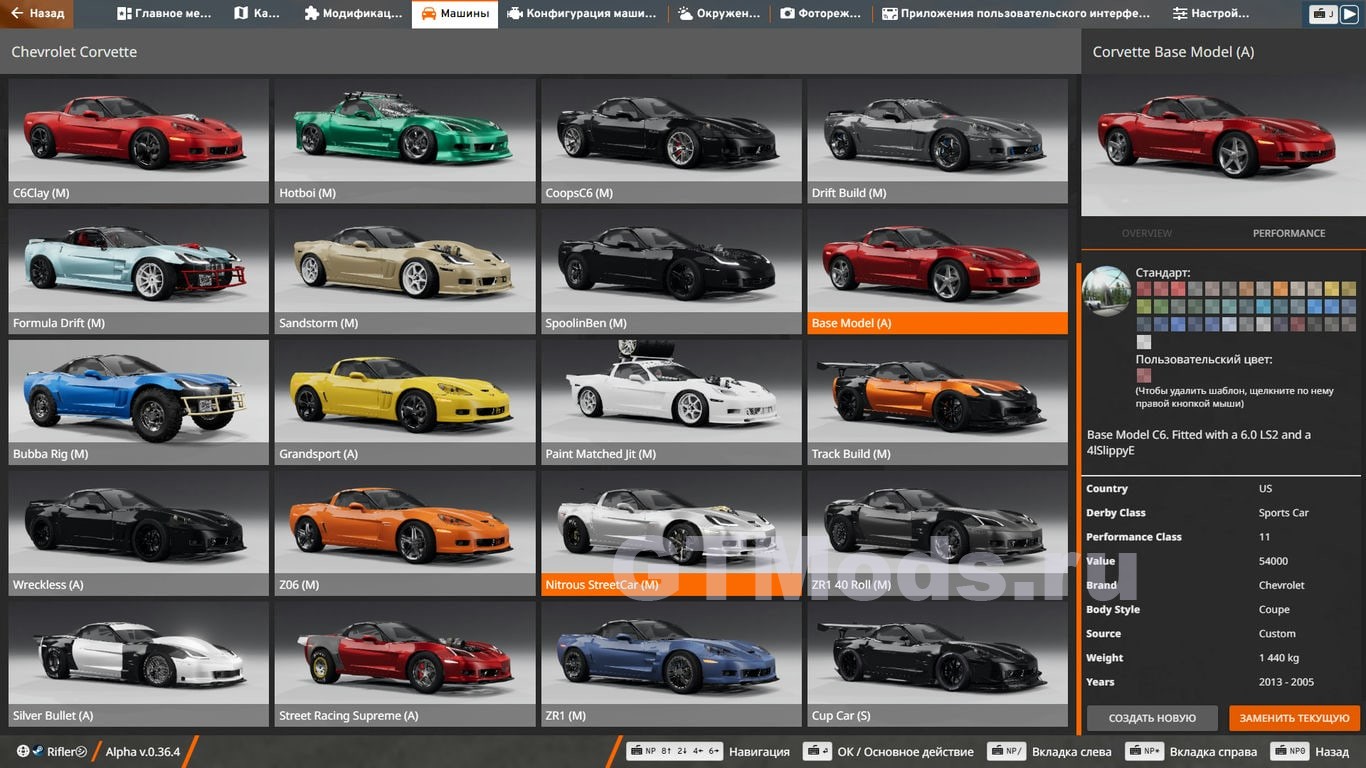The height and width of the screenshot is (768, 1366).
Task: Click the Value figure 54000
Action: pyautogui.click(x=1273, y=561)
